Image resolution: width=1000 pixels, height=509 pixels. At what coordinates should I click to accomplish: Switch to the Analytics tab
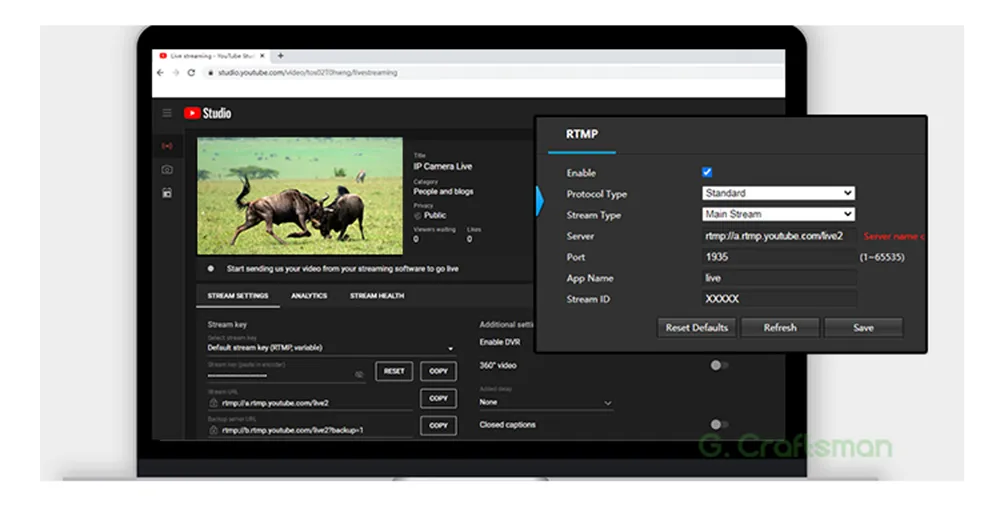(x=309, y=296)
